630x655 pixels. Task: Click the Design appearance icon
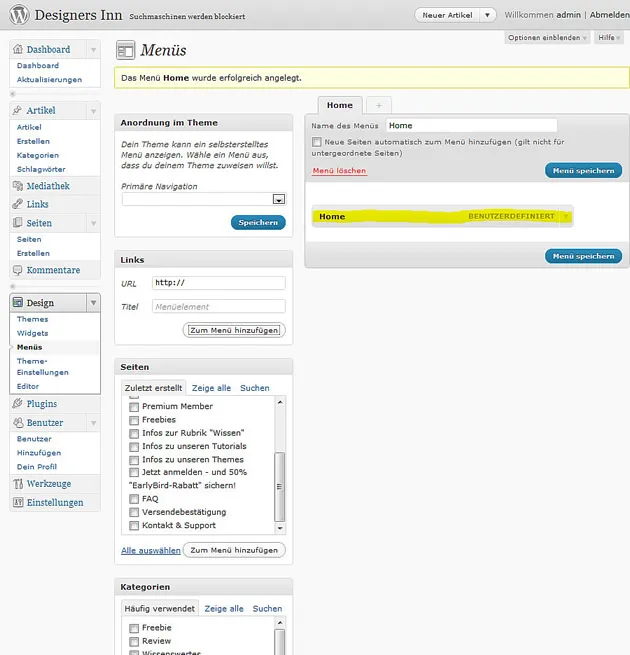tap(18, 302)
